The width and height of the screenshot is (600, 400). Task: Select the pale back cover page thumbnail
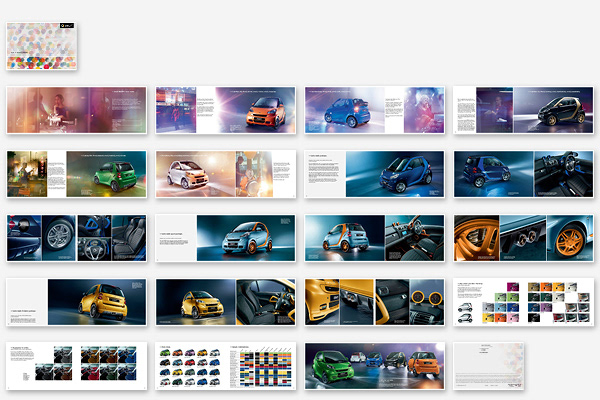tap(489, 366)
